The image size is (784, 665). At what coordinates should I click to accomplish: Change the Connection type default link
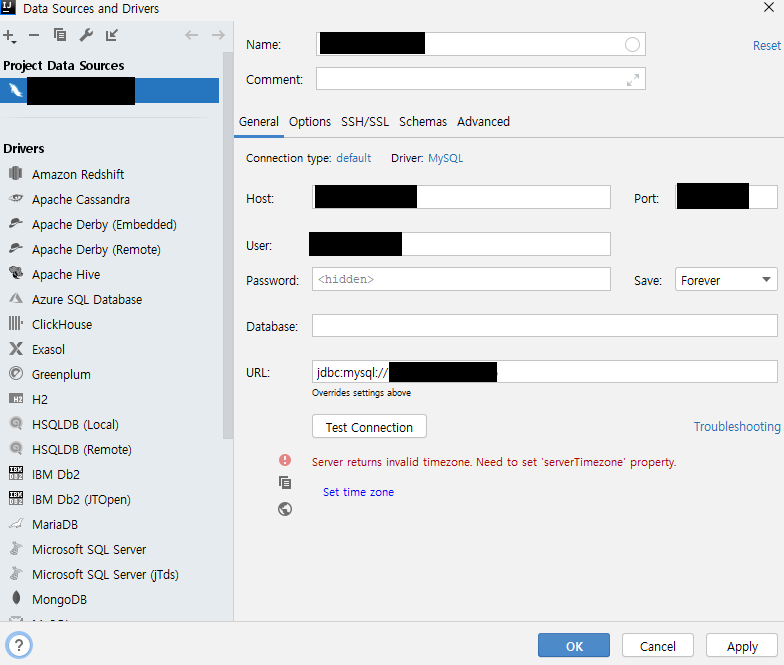point(354,158)
